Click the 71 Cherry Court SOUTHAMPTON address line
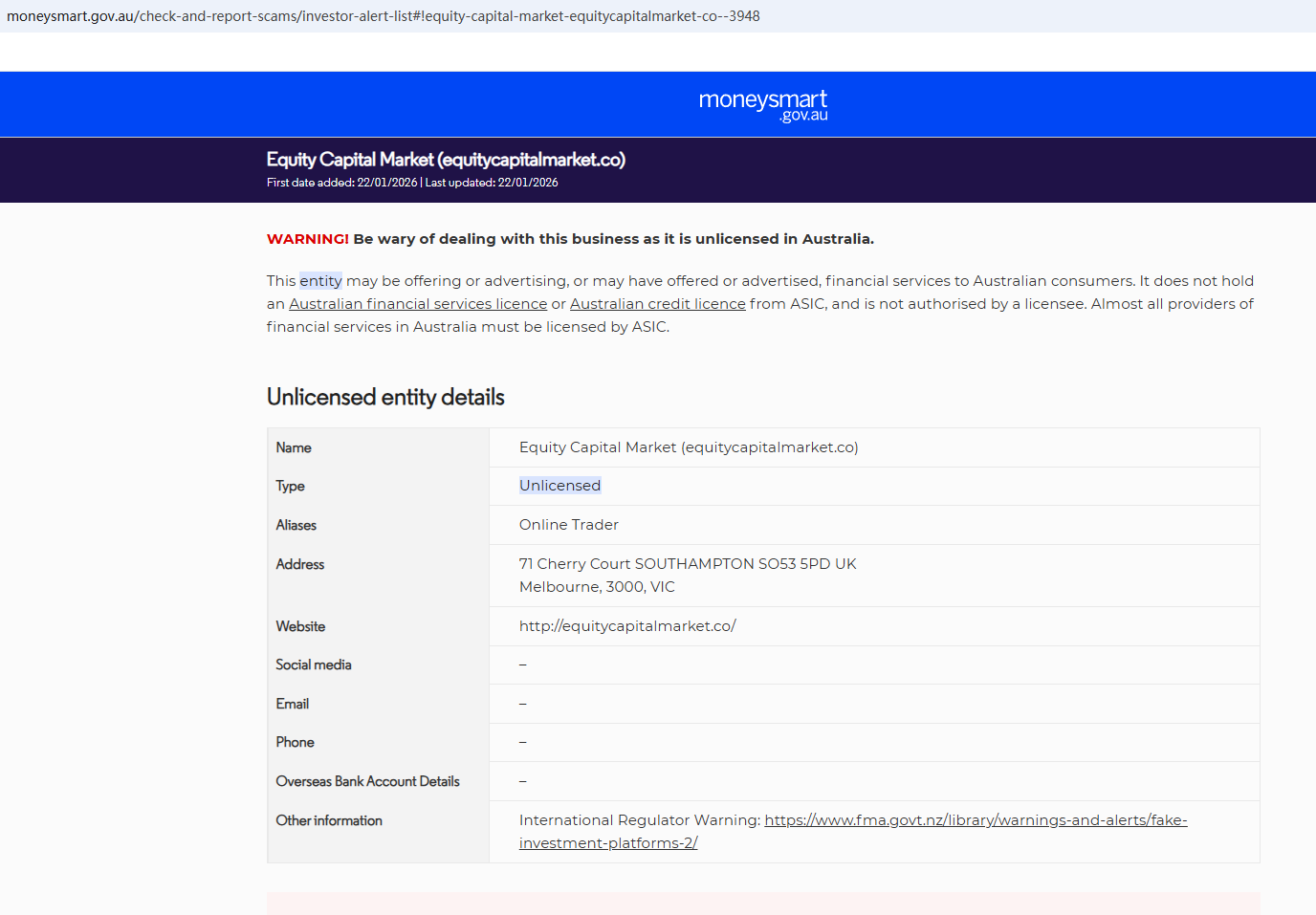Viewport: 1316px width, 915px height. point(688,564)
